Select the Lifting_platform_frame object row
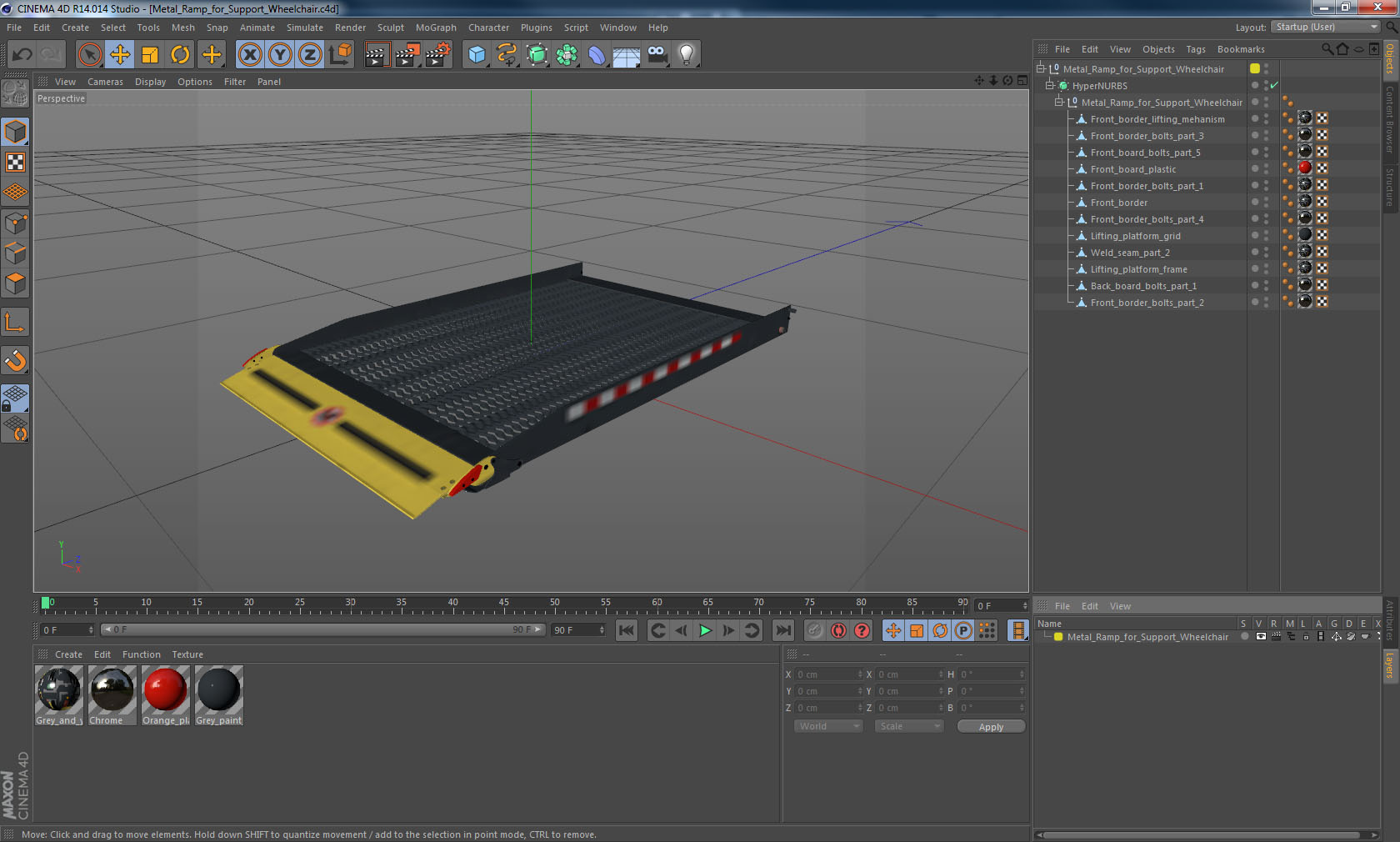This screenshot has height=842, width=1400. coord(1138,269)
